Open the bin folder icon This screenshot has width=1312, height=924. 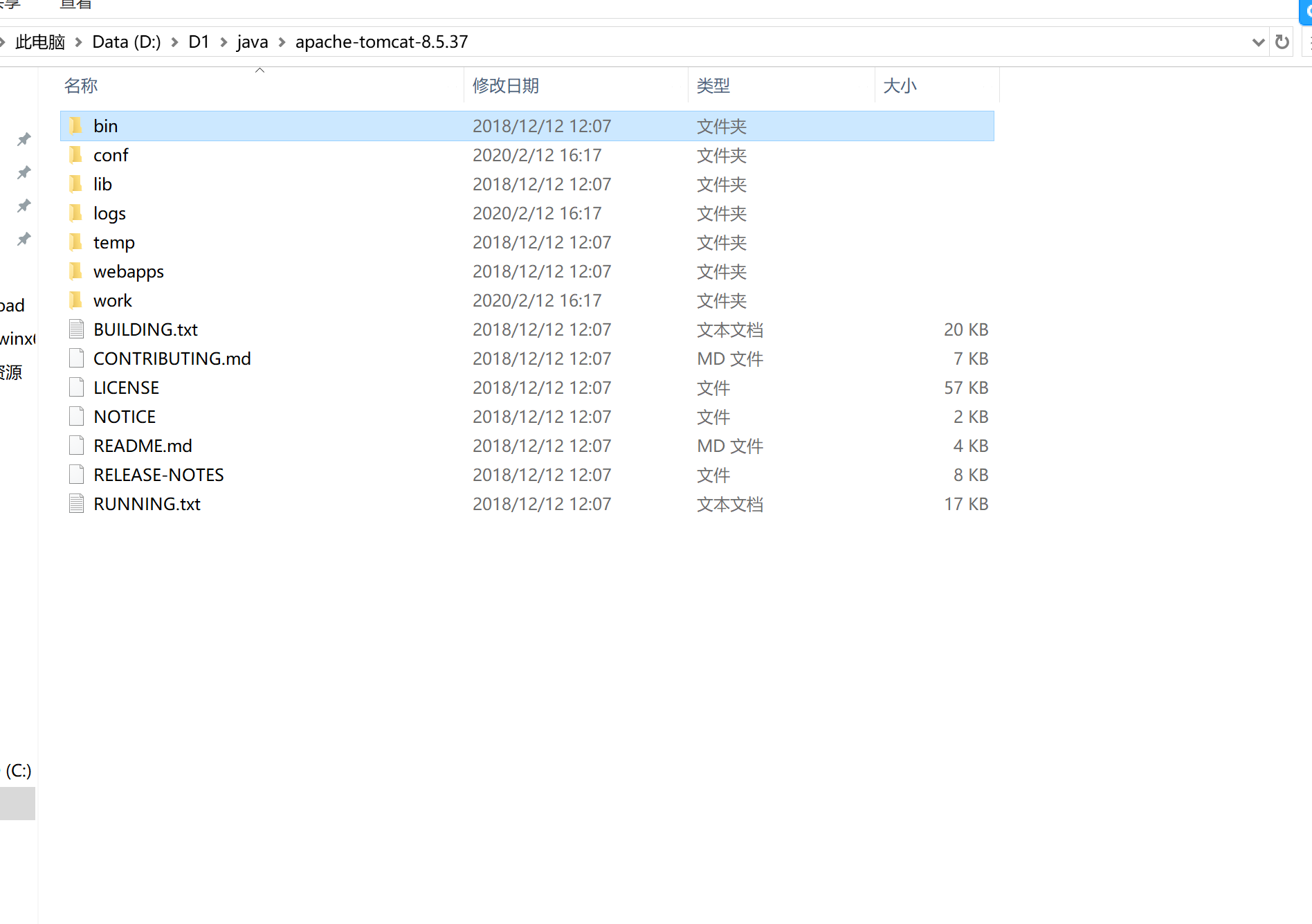click(x=76, y=125)
